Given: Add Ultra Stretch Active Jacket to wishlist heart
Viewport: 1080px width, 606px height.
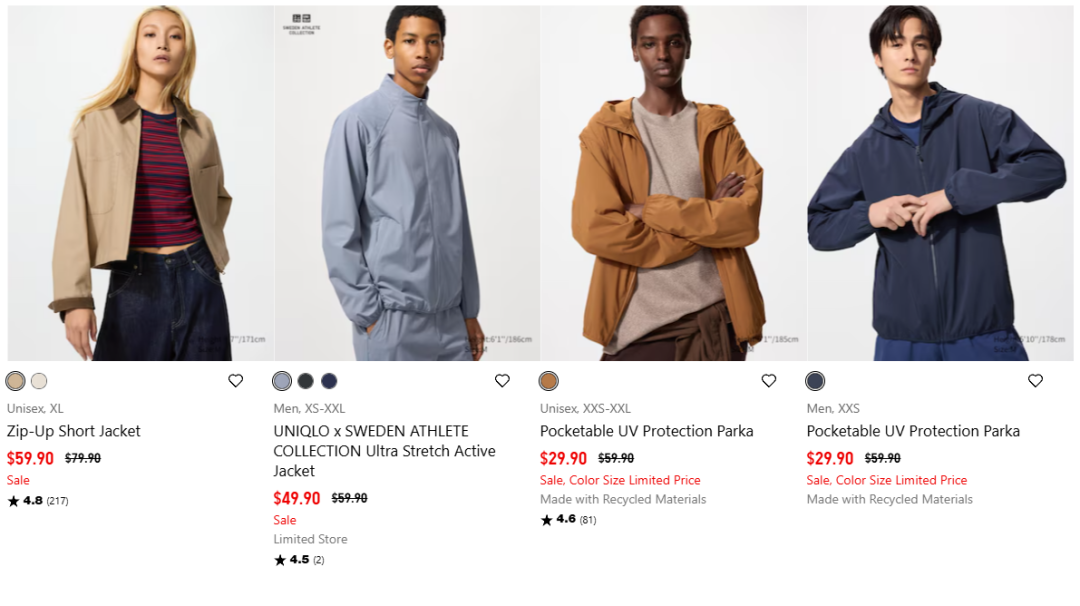Looking at the screenshot, I should click(503, 381).
